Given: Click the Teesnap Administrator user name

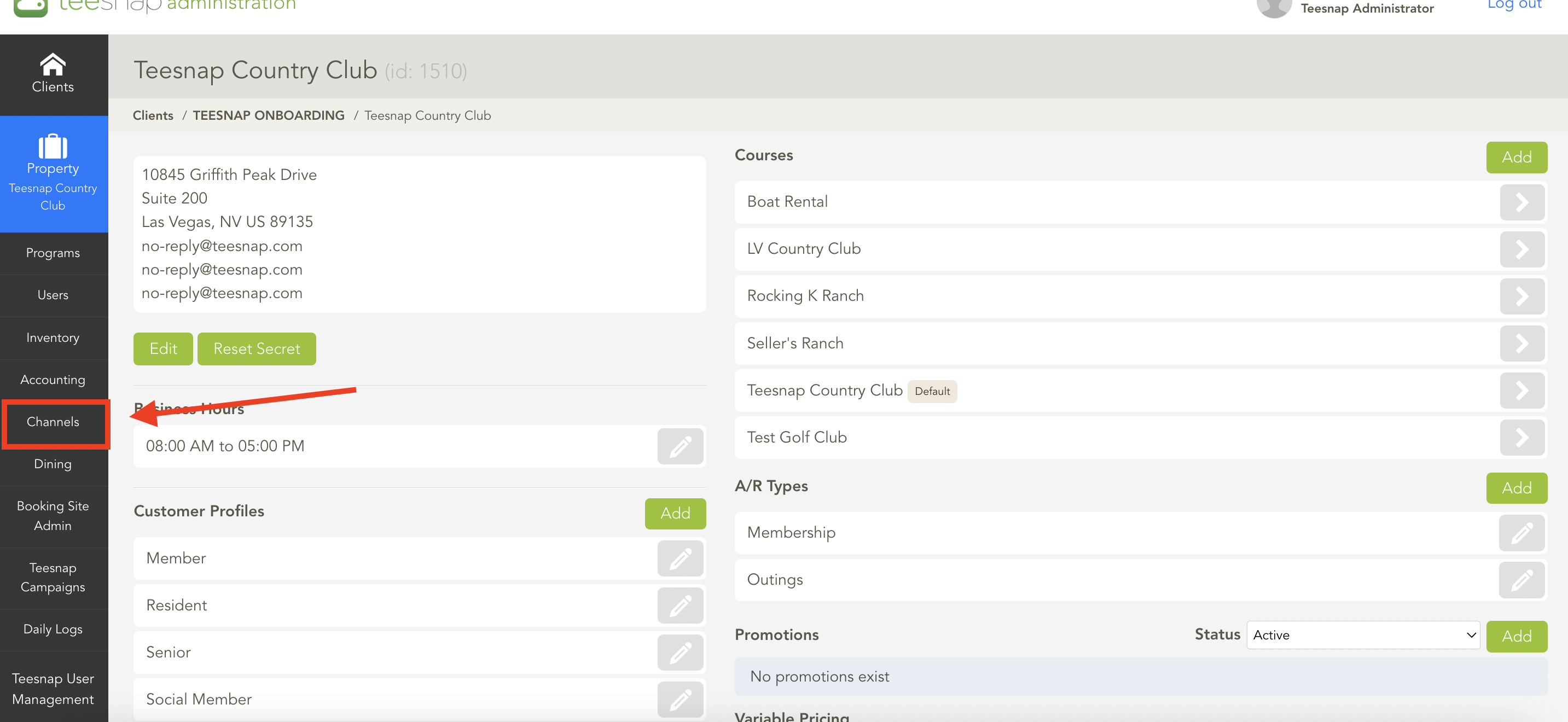Looking at the screenshot, I should [x=1367, y=9].
